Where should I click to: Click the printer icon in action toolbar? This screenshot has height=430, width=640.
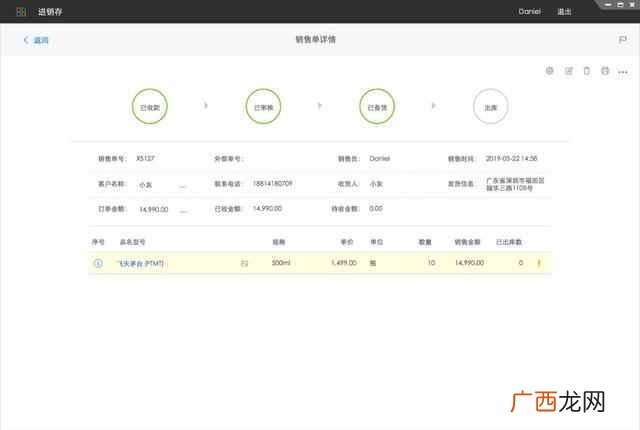click(x=605, y=71)
